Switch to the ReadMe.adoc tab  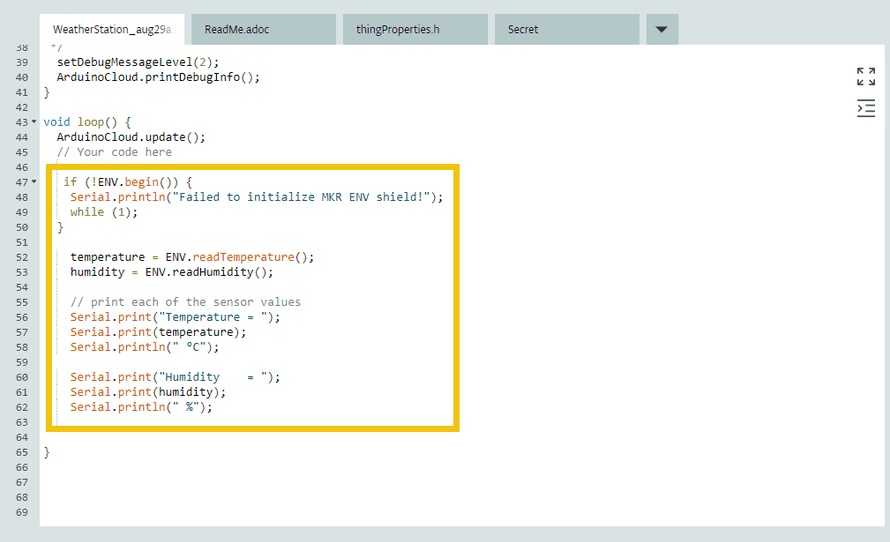tap(264, 29)
